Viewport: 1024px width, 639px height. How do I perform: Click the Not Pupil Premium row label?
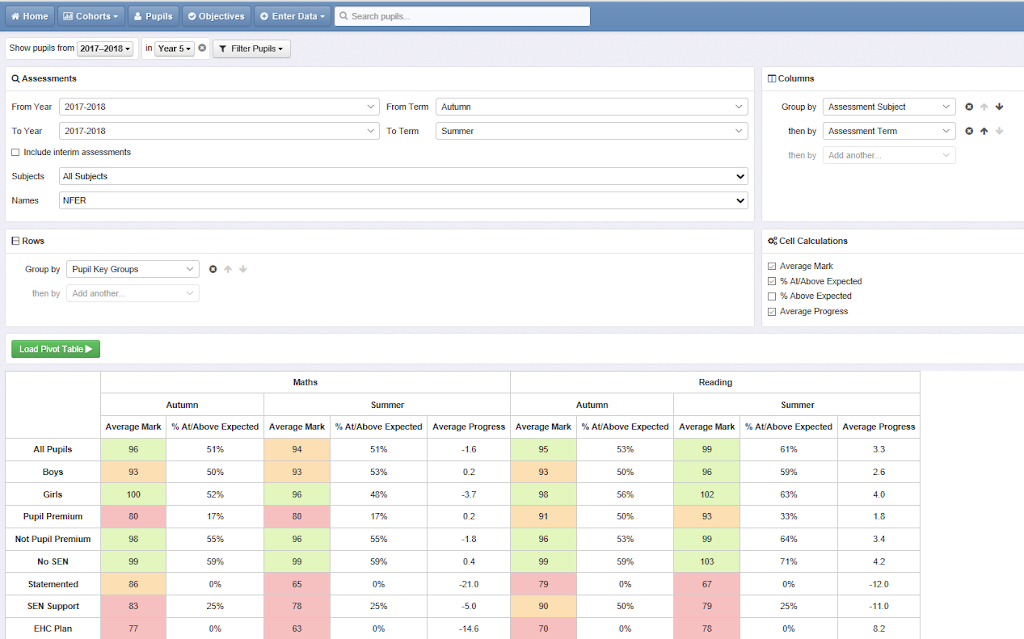click(x=53, y=539)
